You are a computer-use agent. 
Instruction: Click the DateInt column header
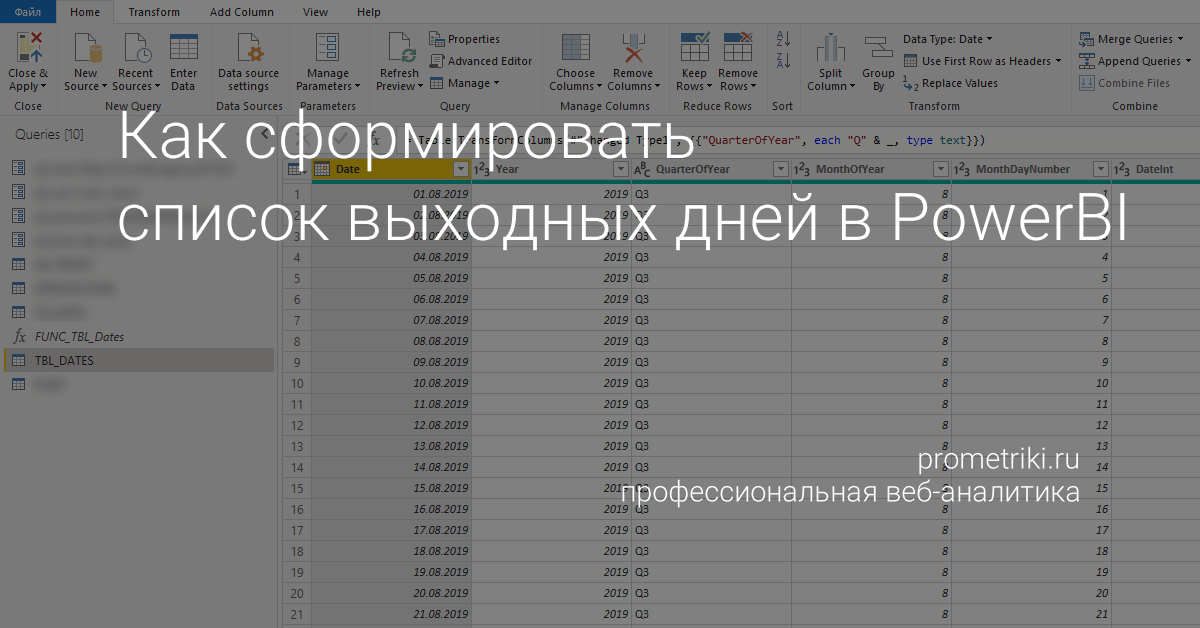1154,169
